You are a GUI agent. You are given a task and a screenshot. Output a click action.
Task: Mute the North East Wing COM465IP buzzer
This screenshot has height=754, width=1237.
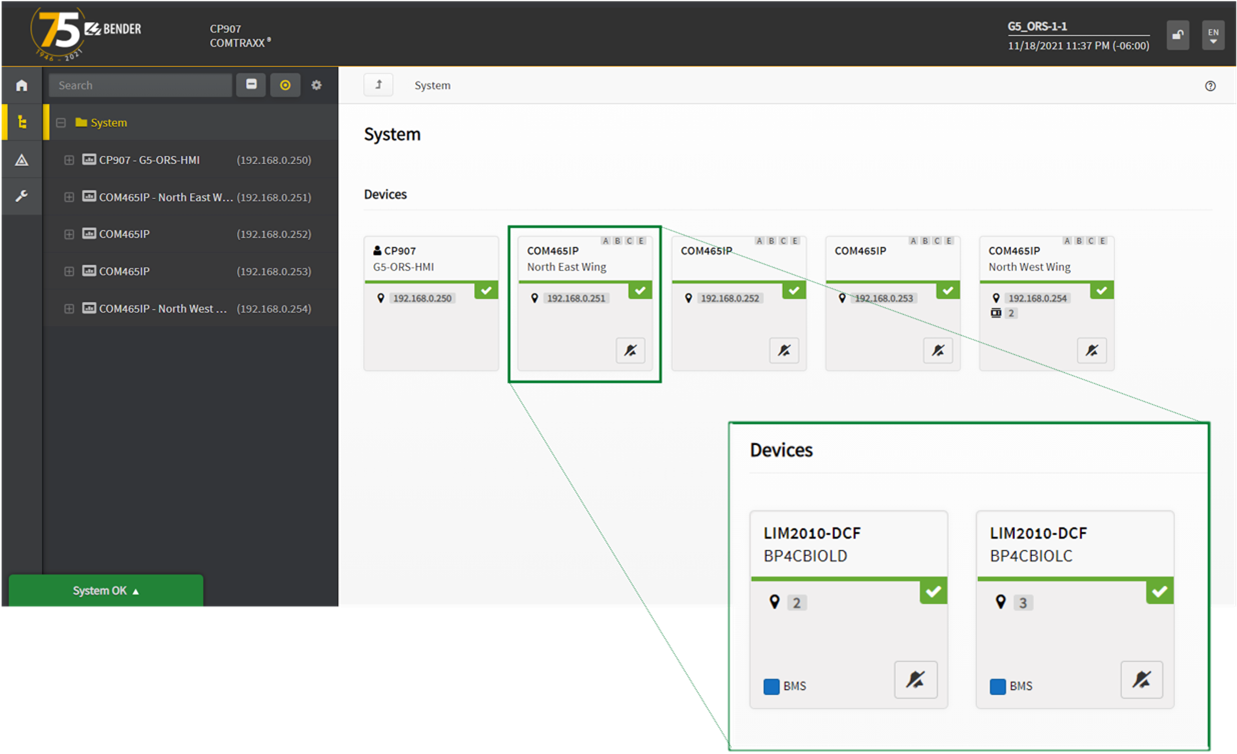pyautogui.click(x=630, y=351)
